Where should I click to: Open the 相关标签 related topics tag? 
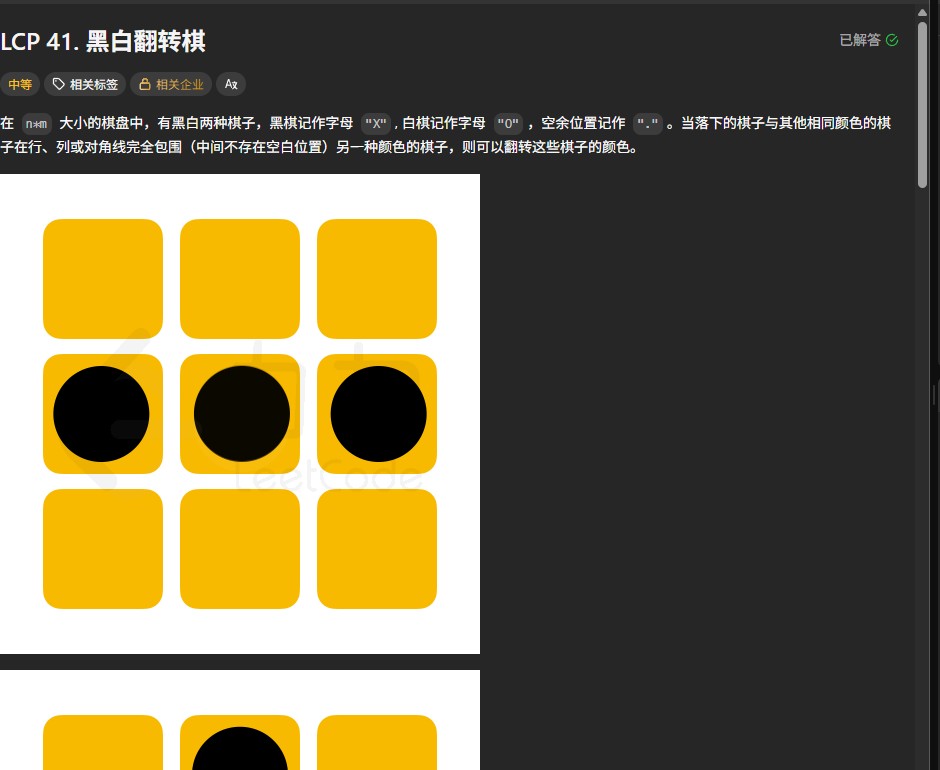pos(85,85)
